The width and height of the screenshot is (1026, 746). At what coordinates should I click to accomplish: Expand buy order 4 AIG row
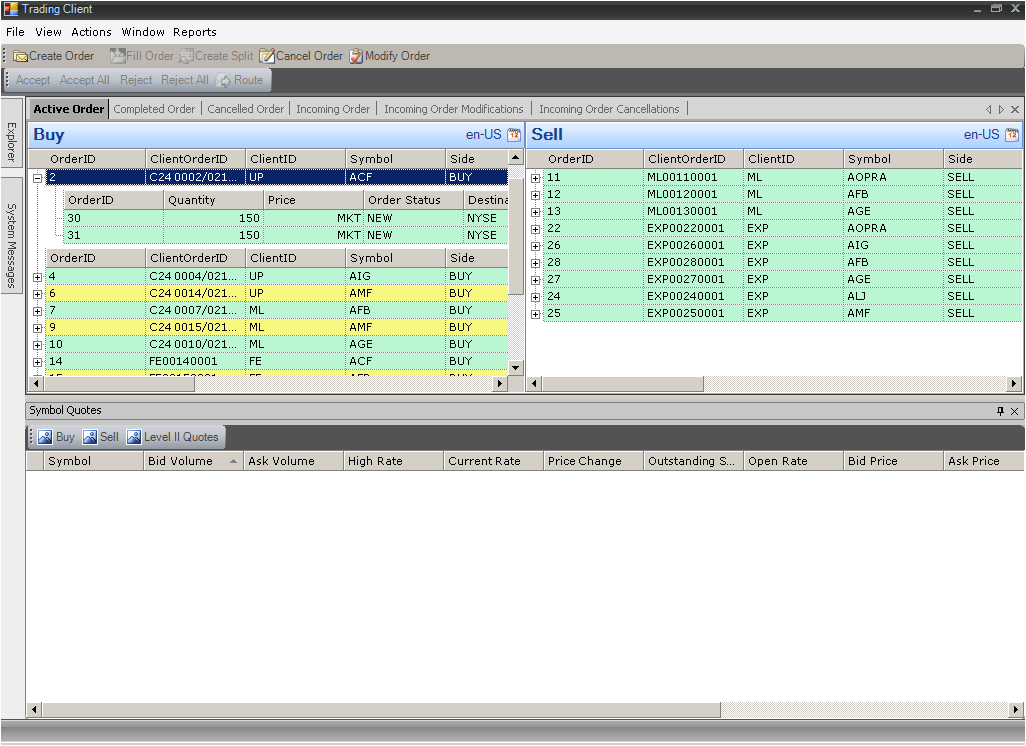point(37,277)
